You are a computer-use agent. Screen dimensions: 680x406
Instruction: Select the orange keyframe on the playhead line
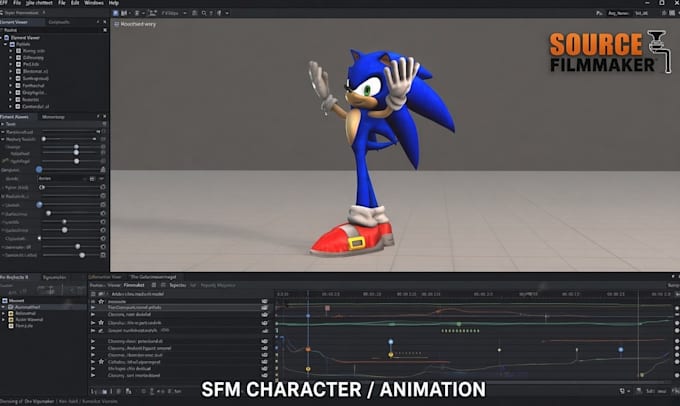tap(308, 349)
